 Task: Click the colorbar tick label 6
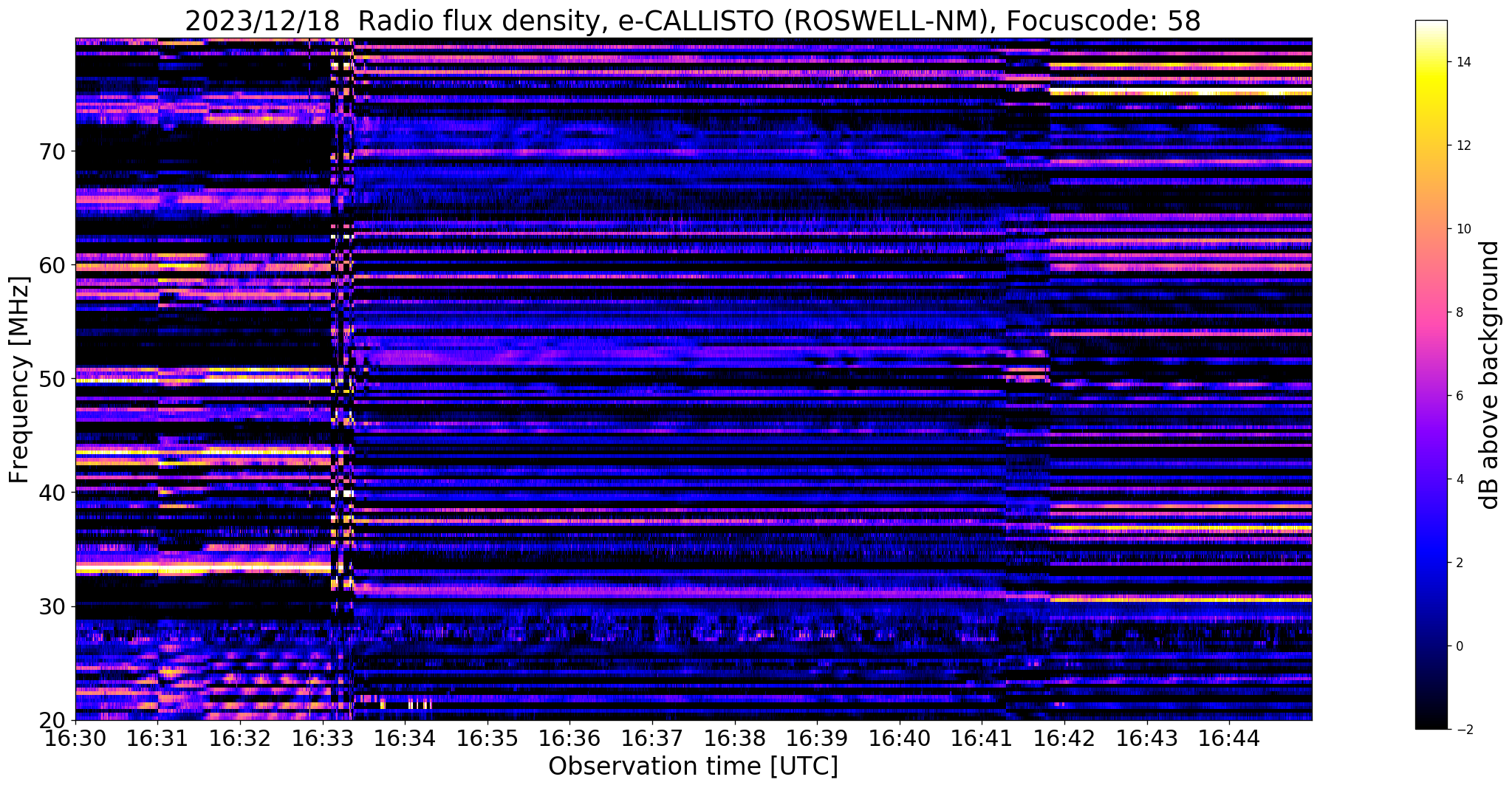(1459, 396)
